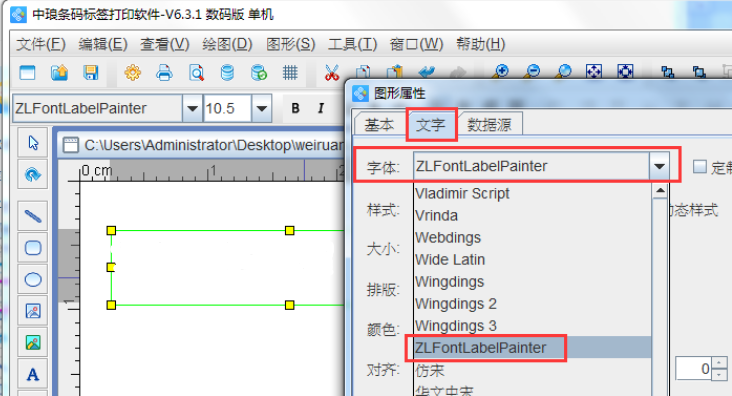Save the label with the floppy icon

(91, 73)
